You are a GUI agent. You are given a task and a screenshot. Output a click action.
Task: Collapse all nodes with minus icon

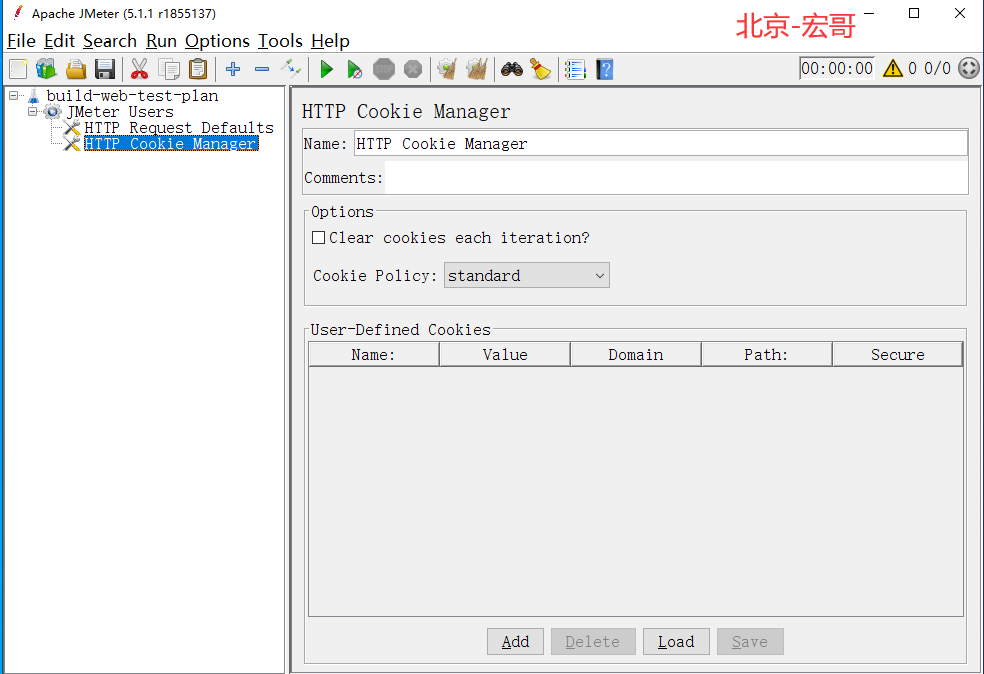coord(262,69)
